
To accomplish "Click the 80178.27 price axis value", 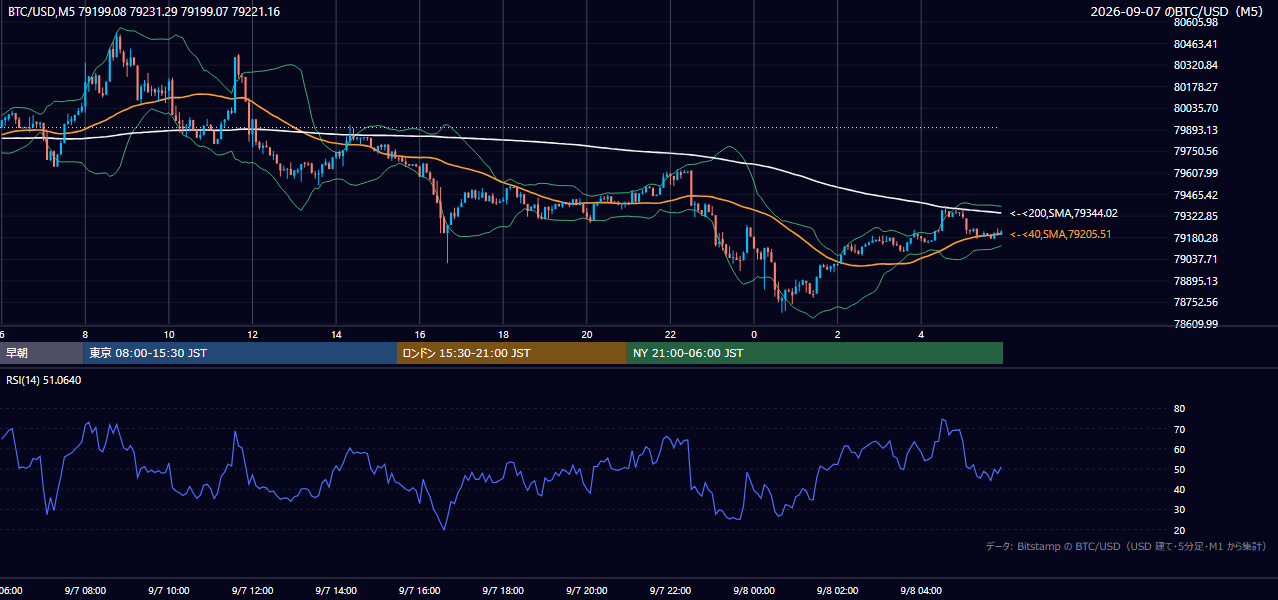I will point(1196,87).
